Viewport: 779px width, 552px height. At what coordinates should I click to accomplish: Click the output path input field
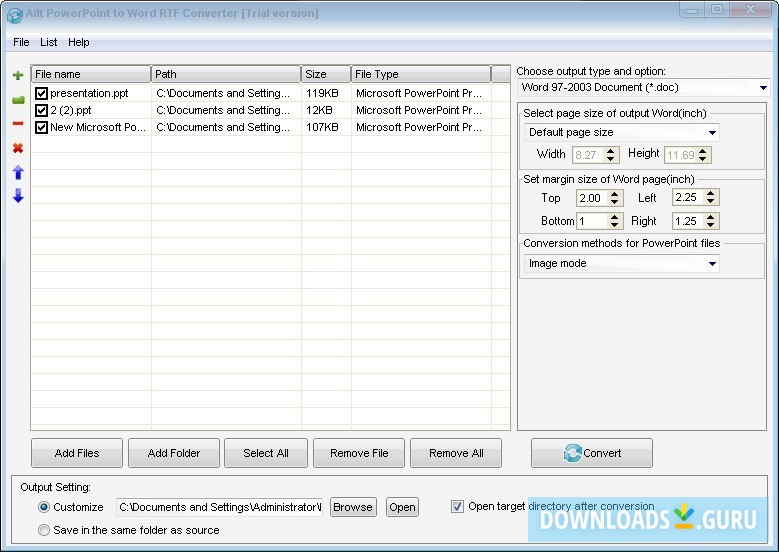[220, 507]
